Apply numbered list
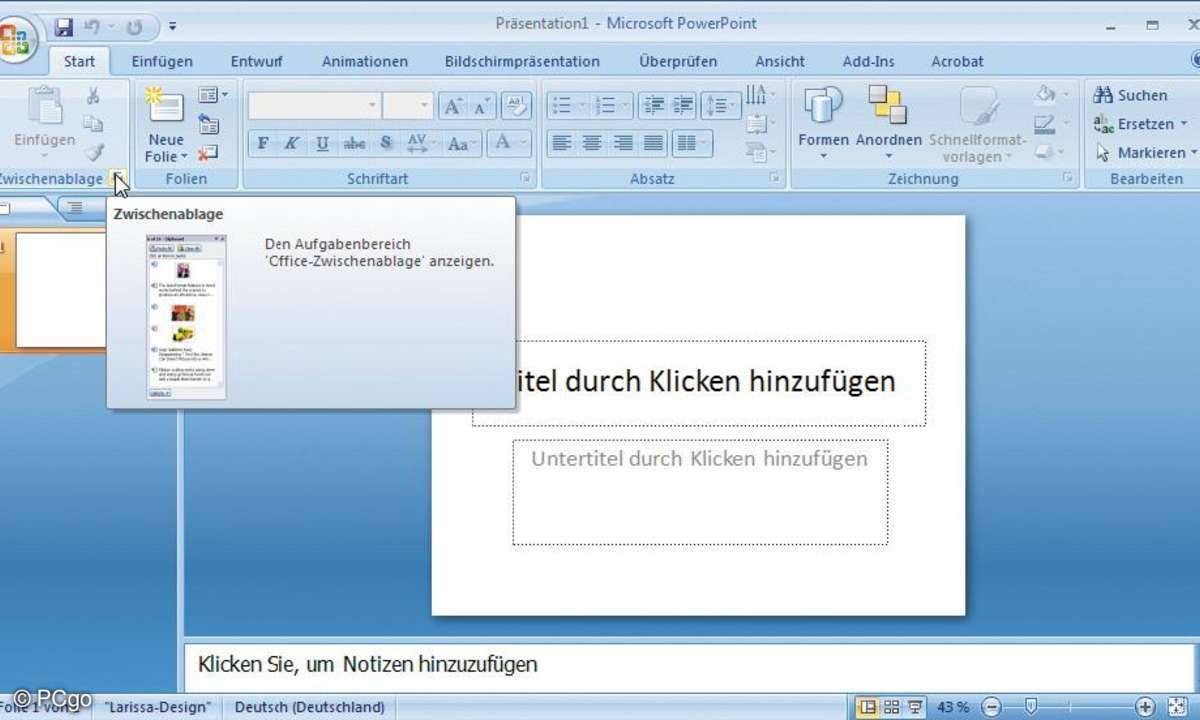Viewport: 1200px width, 720px height. point(609,106)
